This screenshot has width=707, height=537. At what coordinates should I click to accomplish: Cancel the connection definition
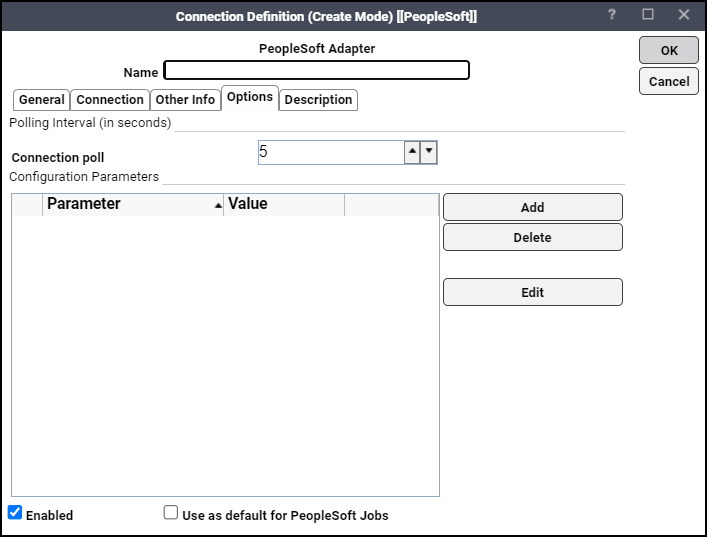(669, 81)
